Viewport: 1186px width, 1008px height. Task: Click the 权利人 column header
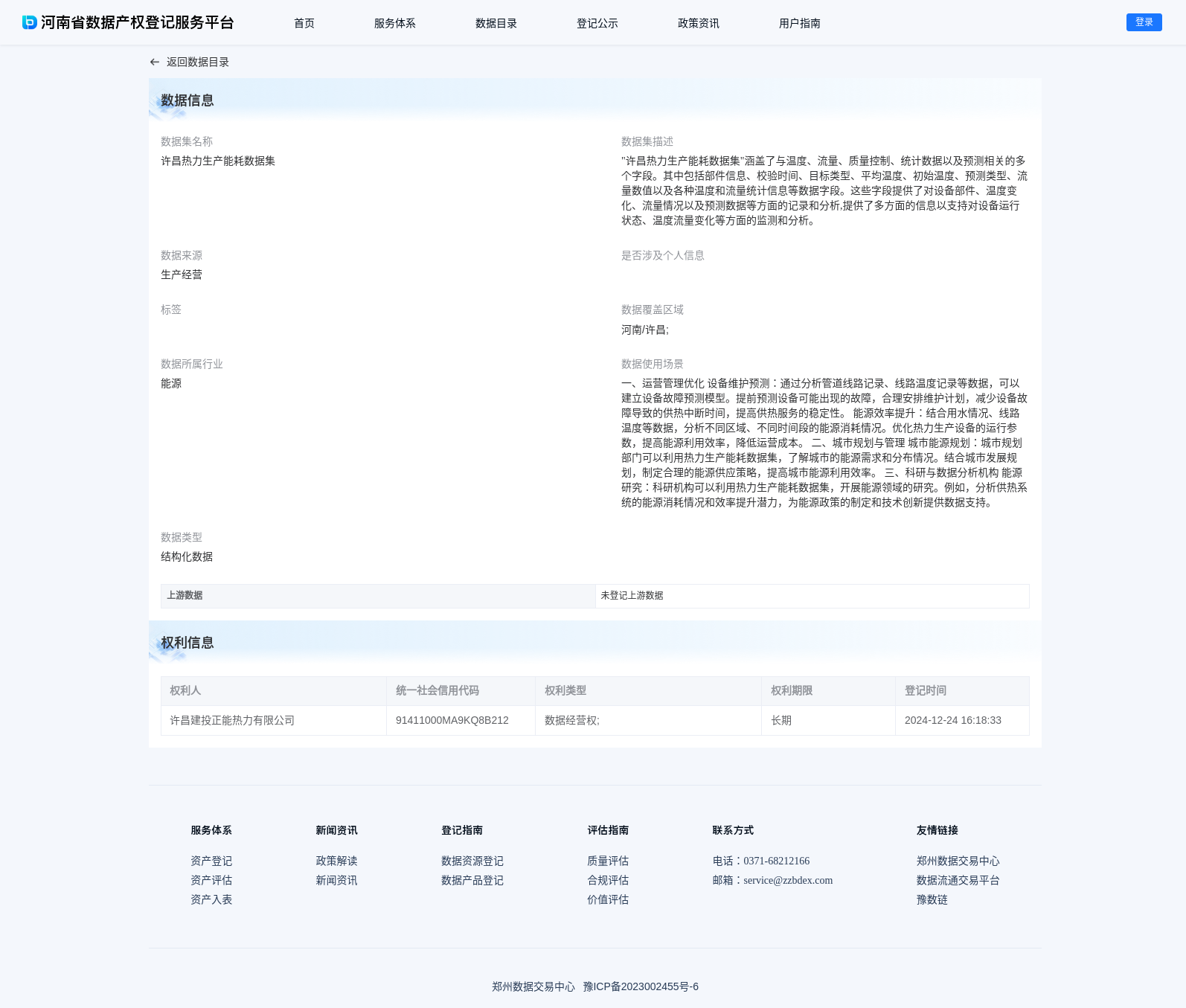tap(274, 690)
